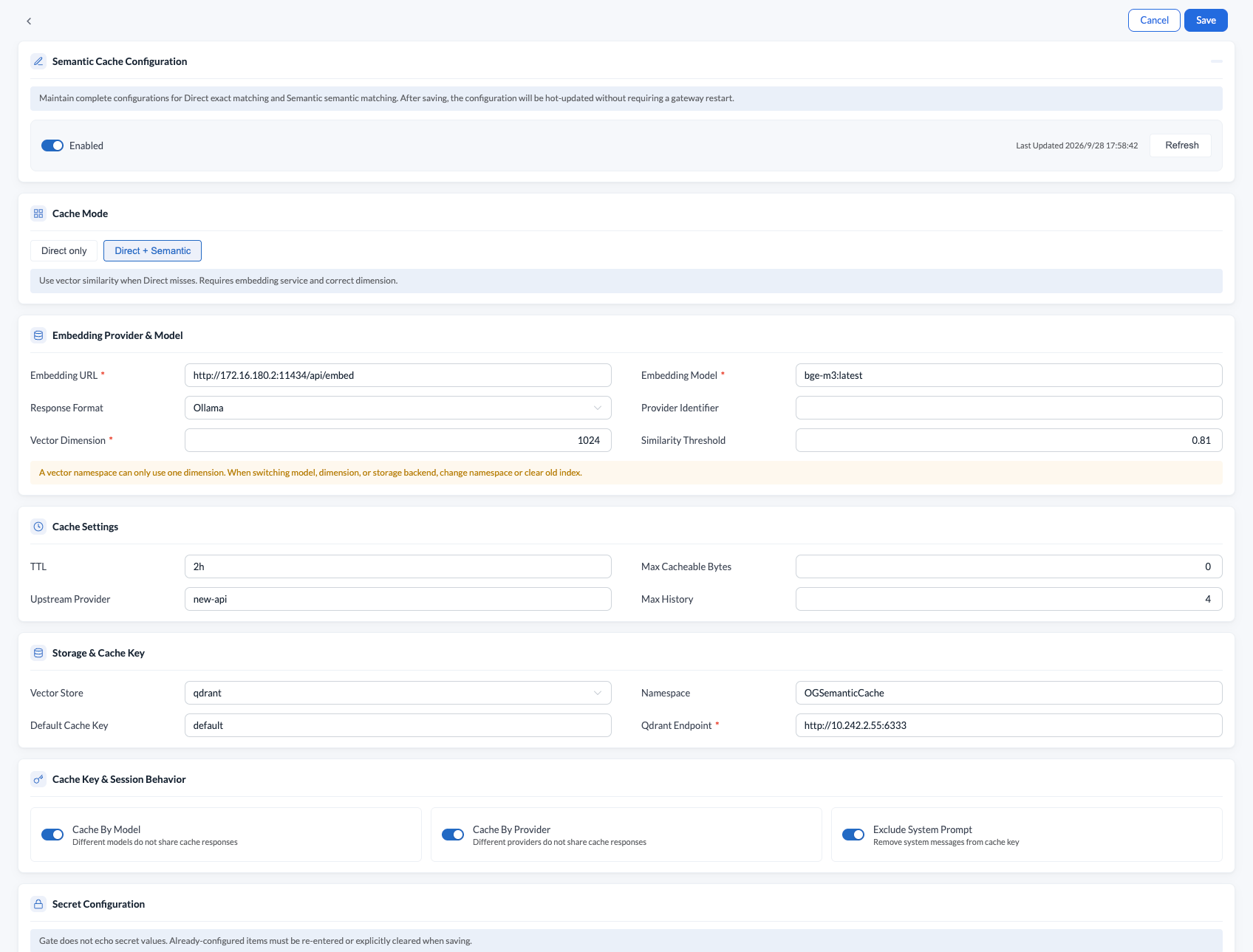This screenshot has width=1253, height=952.
Task: Save the semantic cache configuration
Action: coord(1206,21)
